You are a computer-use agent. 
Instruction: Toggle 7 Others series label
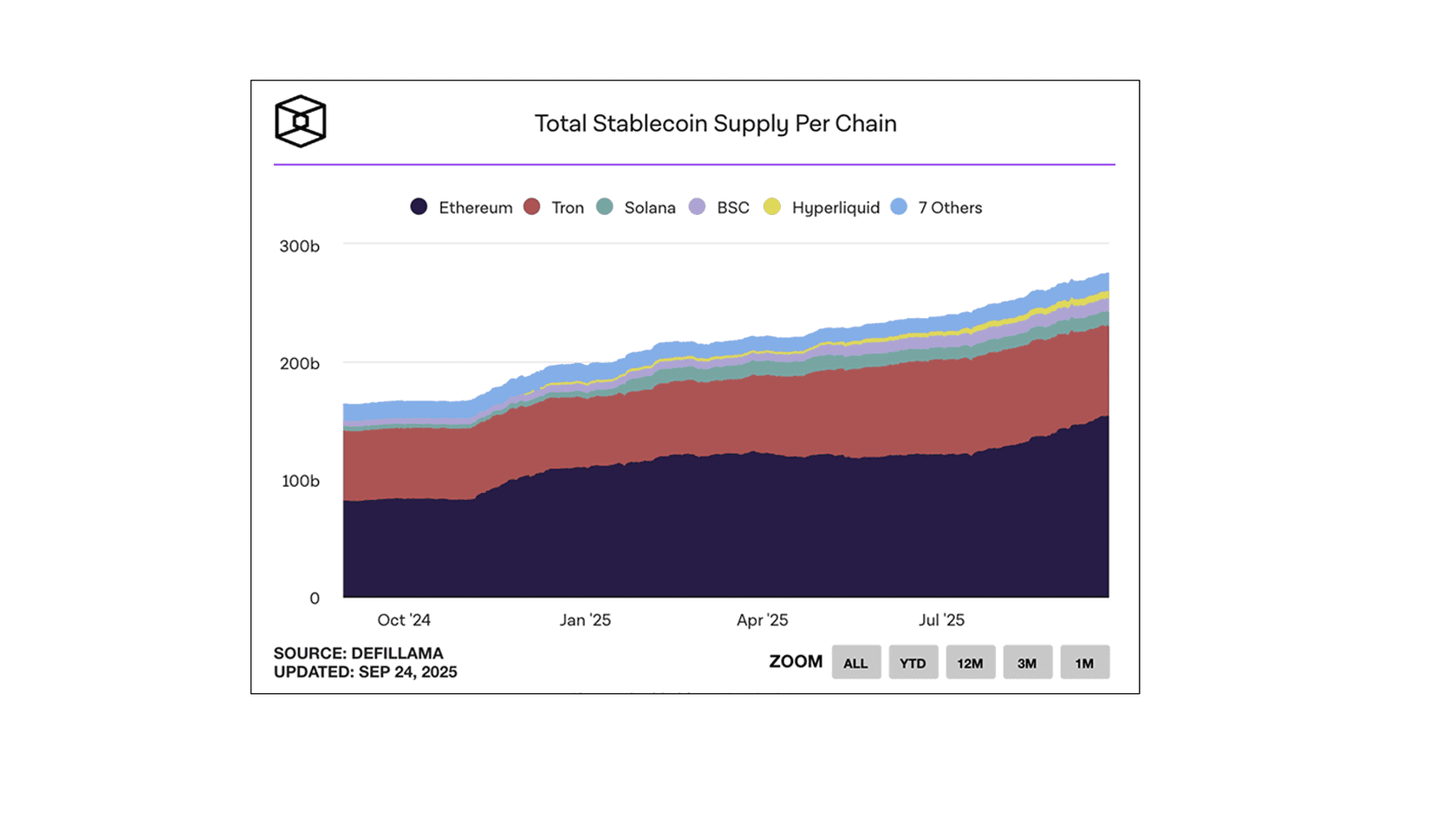tap(950, 208)
